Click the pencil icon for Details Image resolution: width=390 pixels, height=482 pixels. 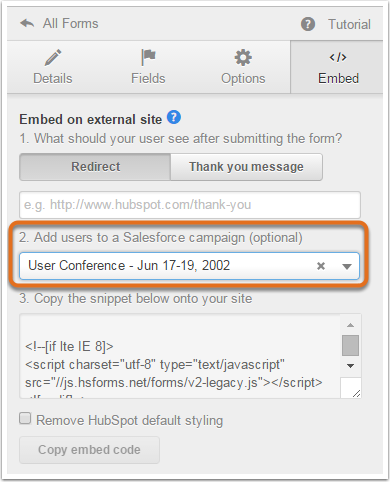point(53,57)
